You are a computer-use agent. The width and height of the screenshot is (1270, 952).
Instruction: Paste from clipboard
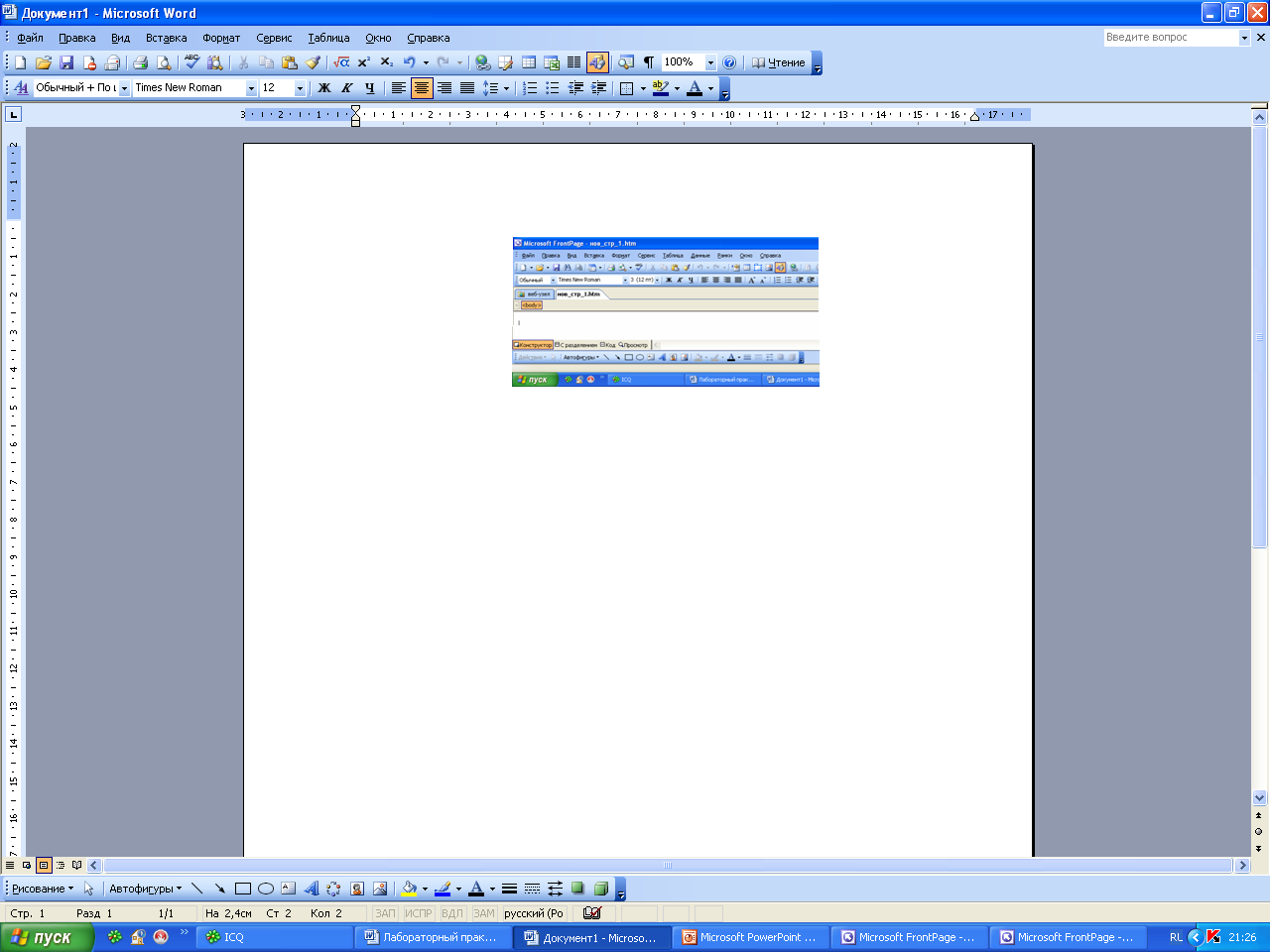290,62
